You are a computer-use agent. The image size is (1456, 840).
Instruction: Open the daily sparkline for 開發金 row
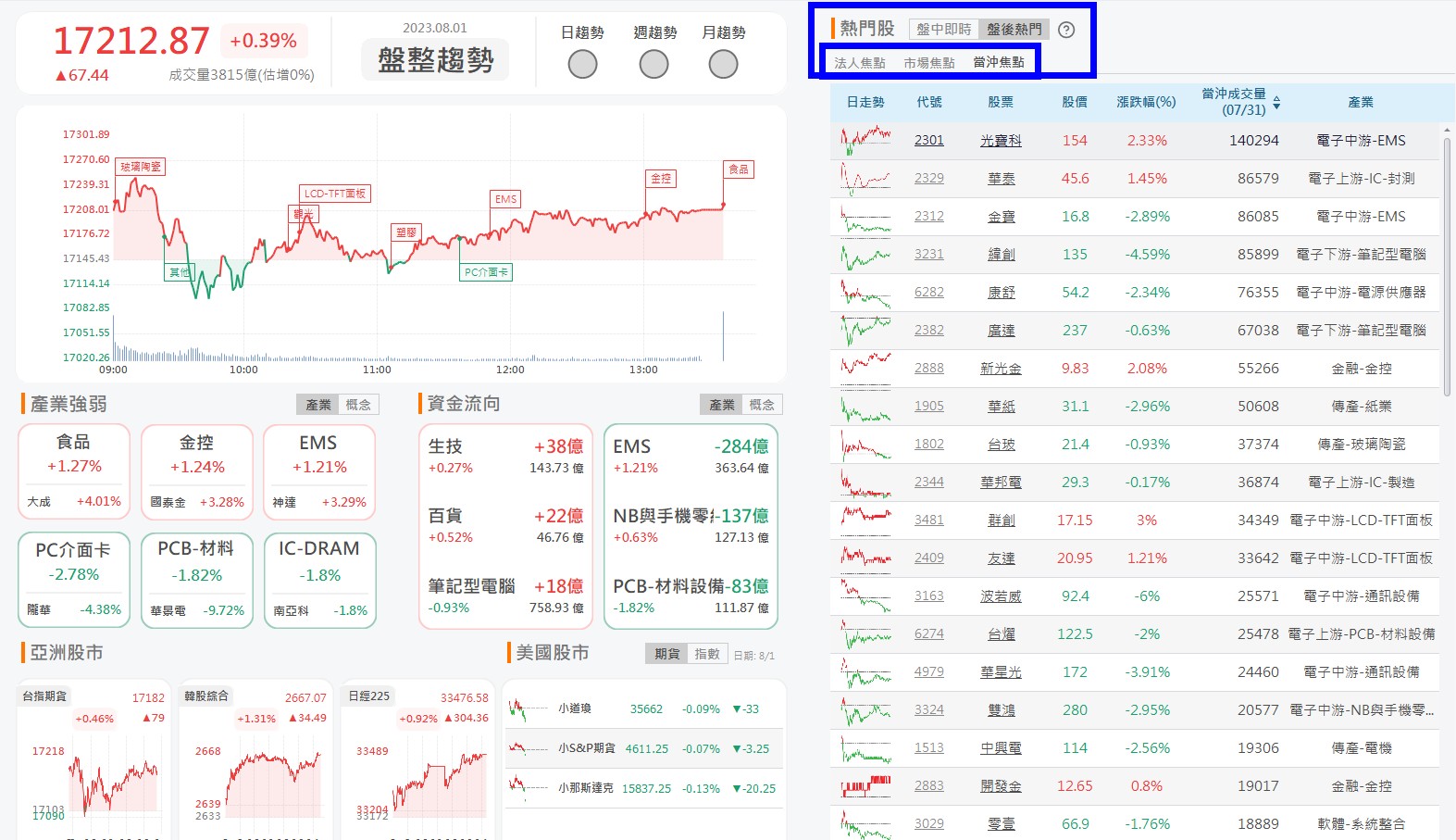click(x=865, y=785)
